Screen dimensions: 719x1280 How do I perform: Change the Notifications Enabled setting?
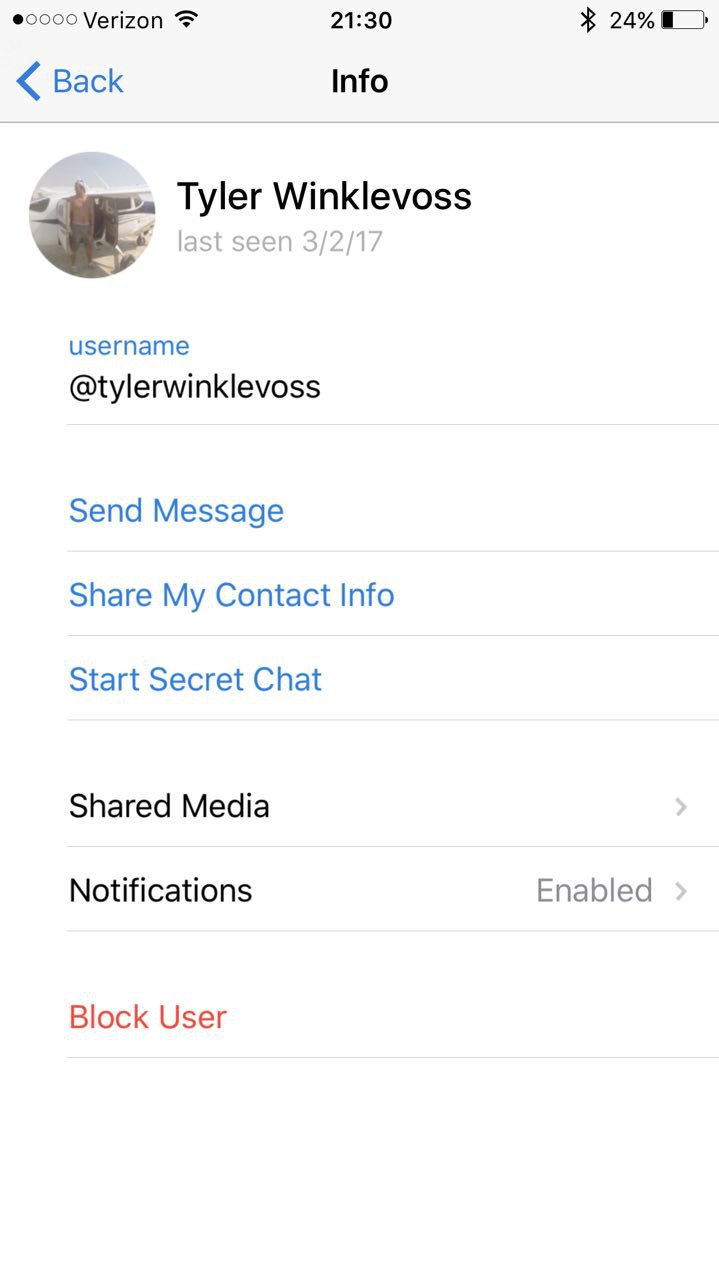point(594,890)
